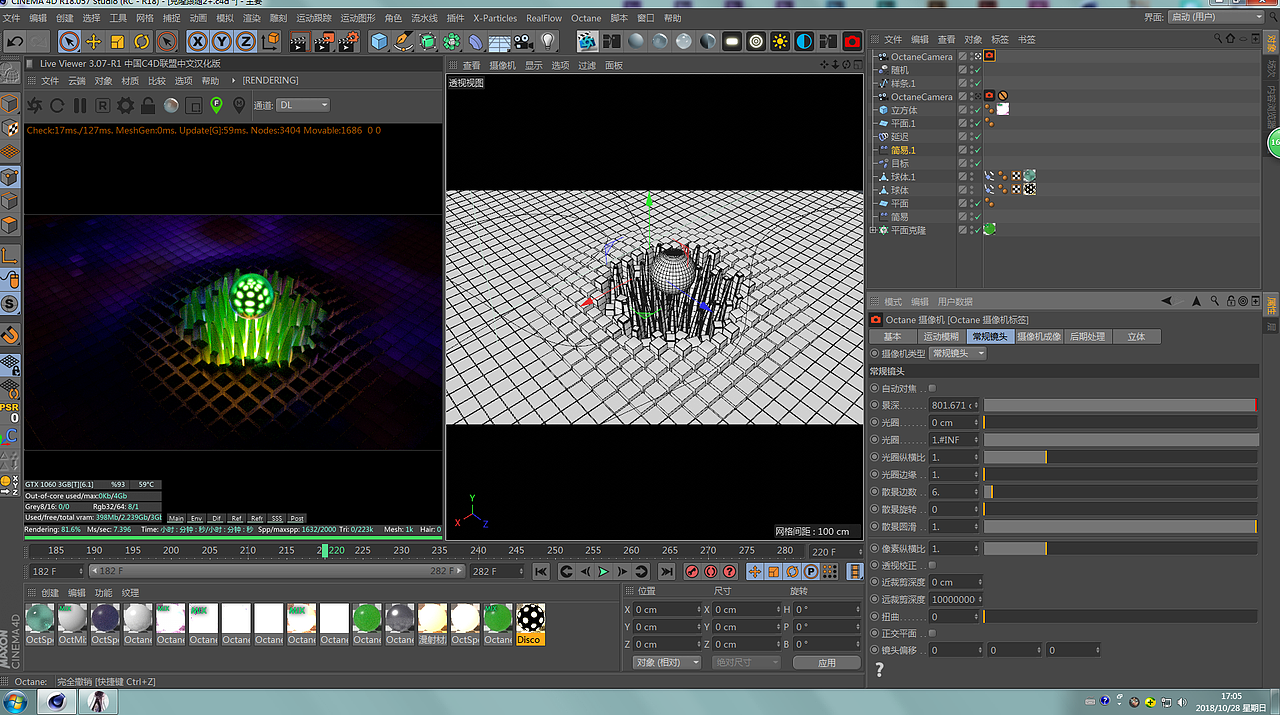Image resolution: width=1280 pixels, height=715 pixels.
Task: Open the 摄像机类型 常规镜头 dropdown
Action: click(x=958, y=353)
